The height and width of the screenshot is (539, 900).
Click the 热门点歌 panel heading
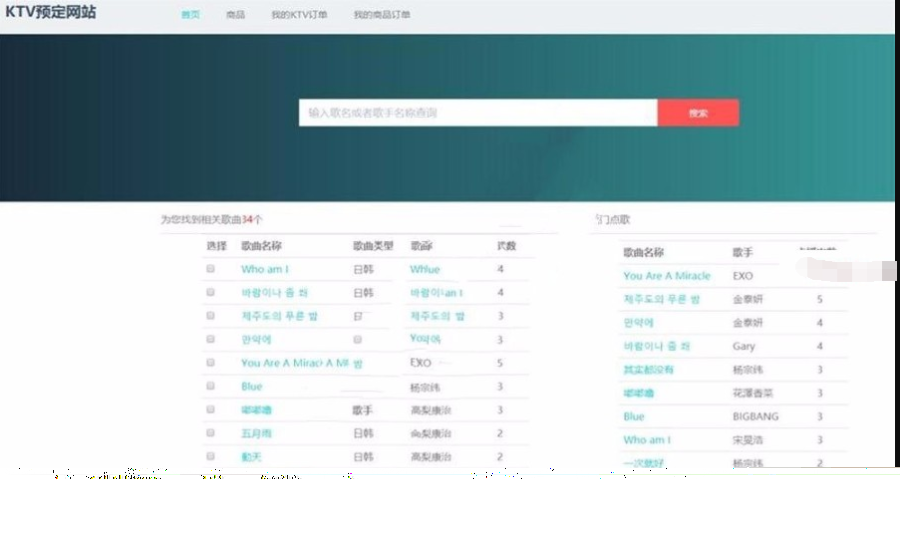tap(612, 219)
